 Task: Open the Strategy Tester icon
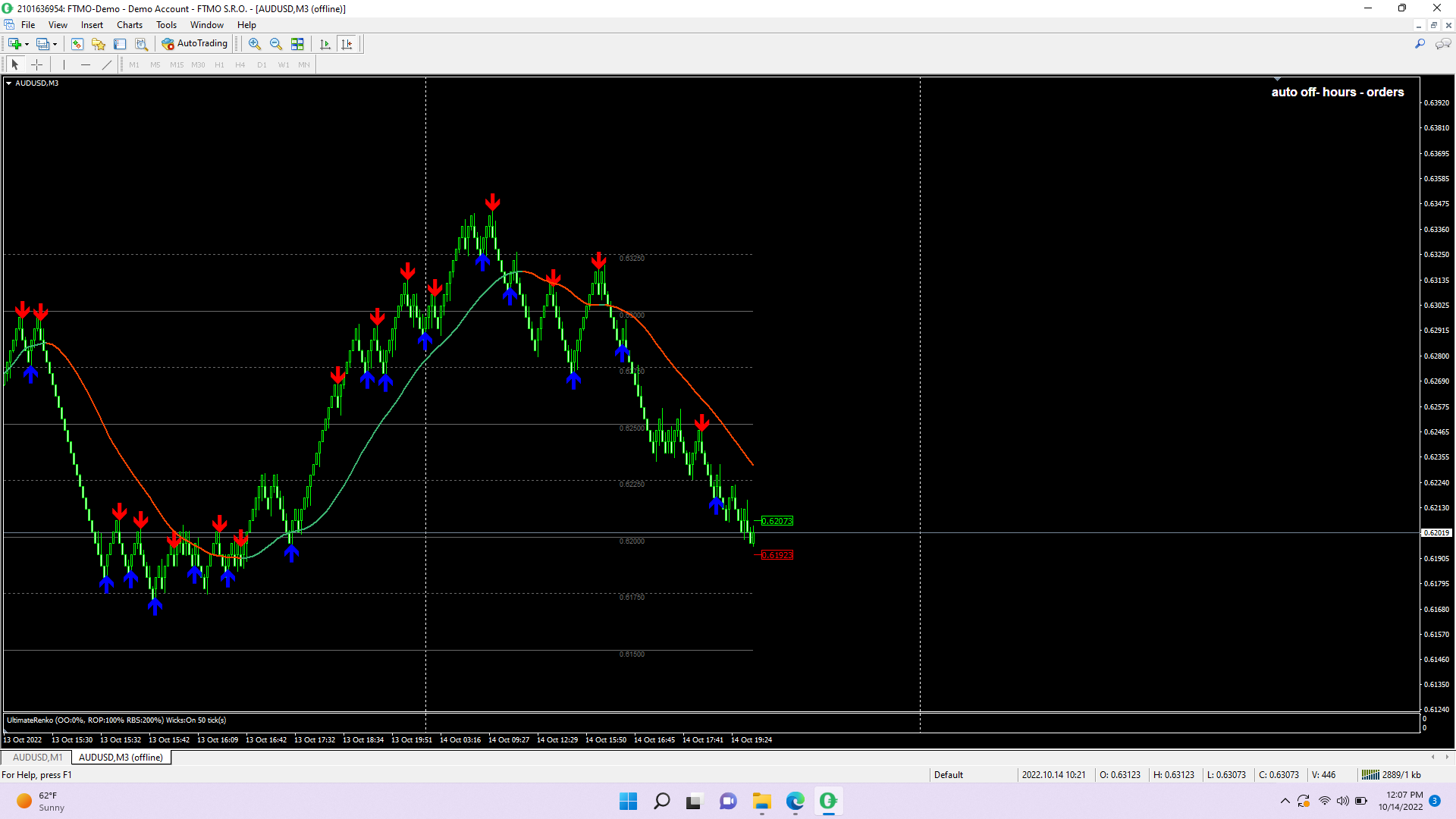pos(141,44)
